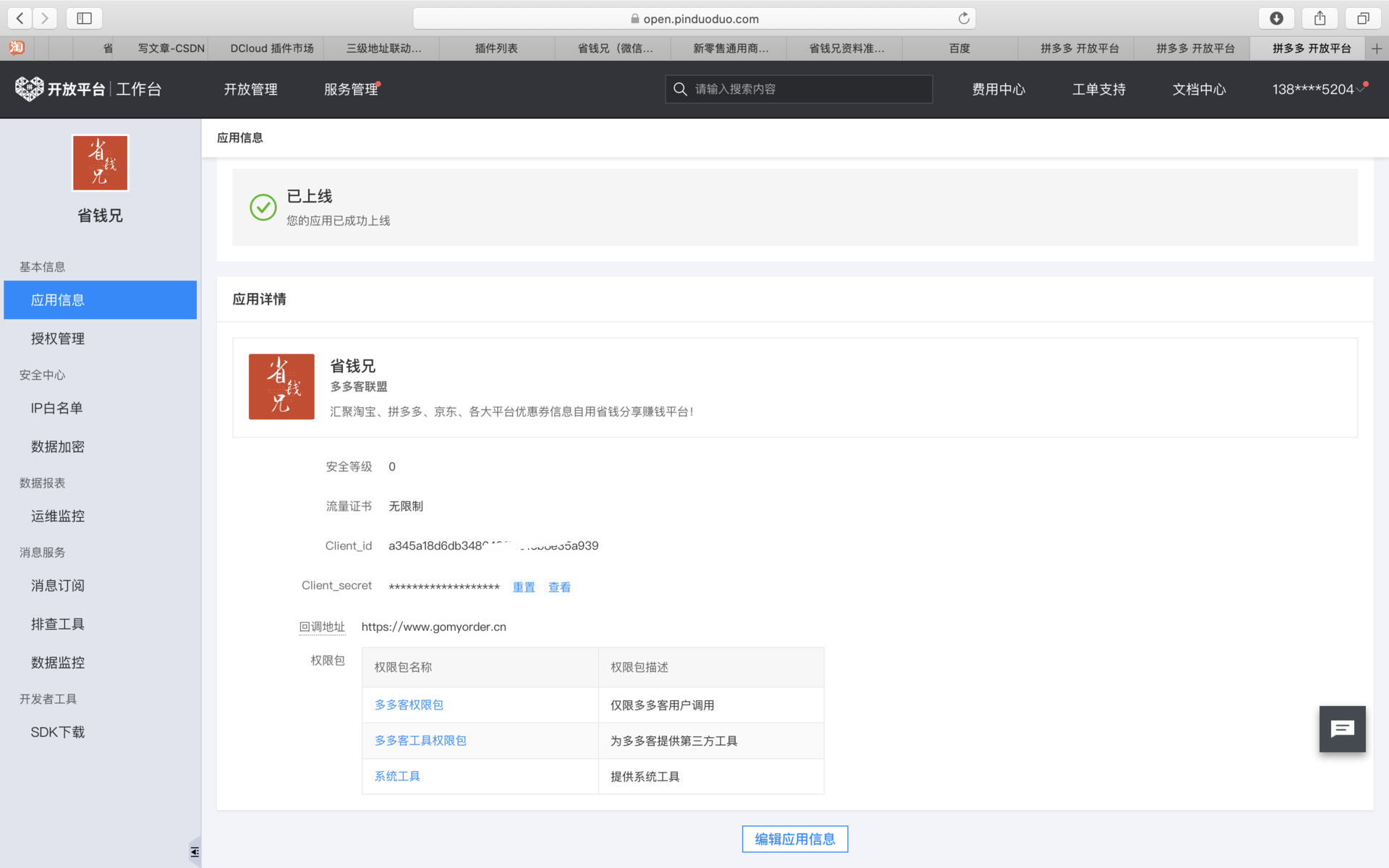Open the Safari downloads icon
The width and height of the screenshot is (1389, 868).
click(1276, 18)
